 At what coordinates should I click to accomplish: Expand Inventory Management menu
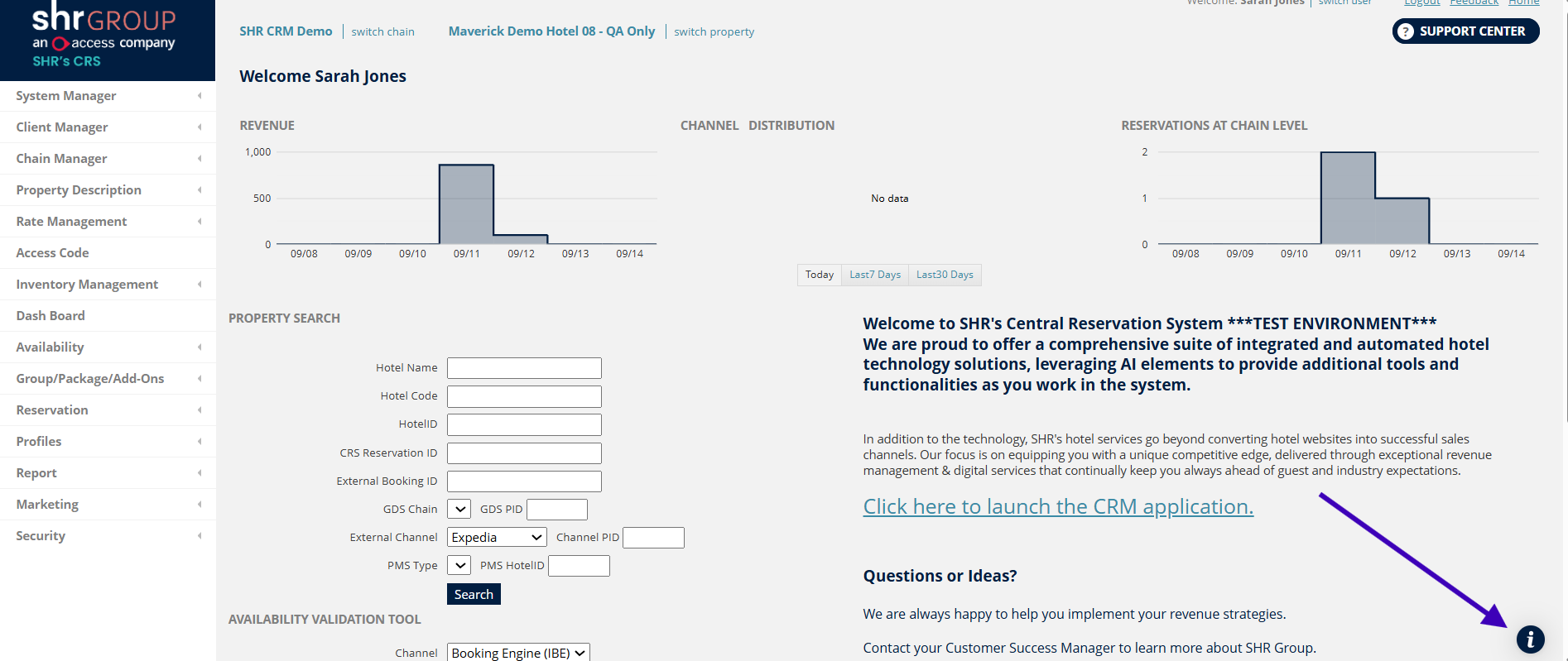(x=108, y=285)
